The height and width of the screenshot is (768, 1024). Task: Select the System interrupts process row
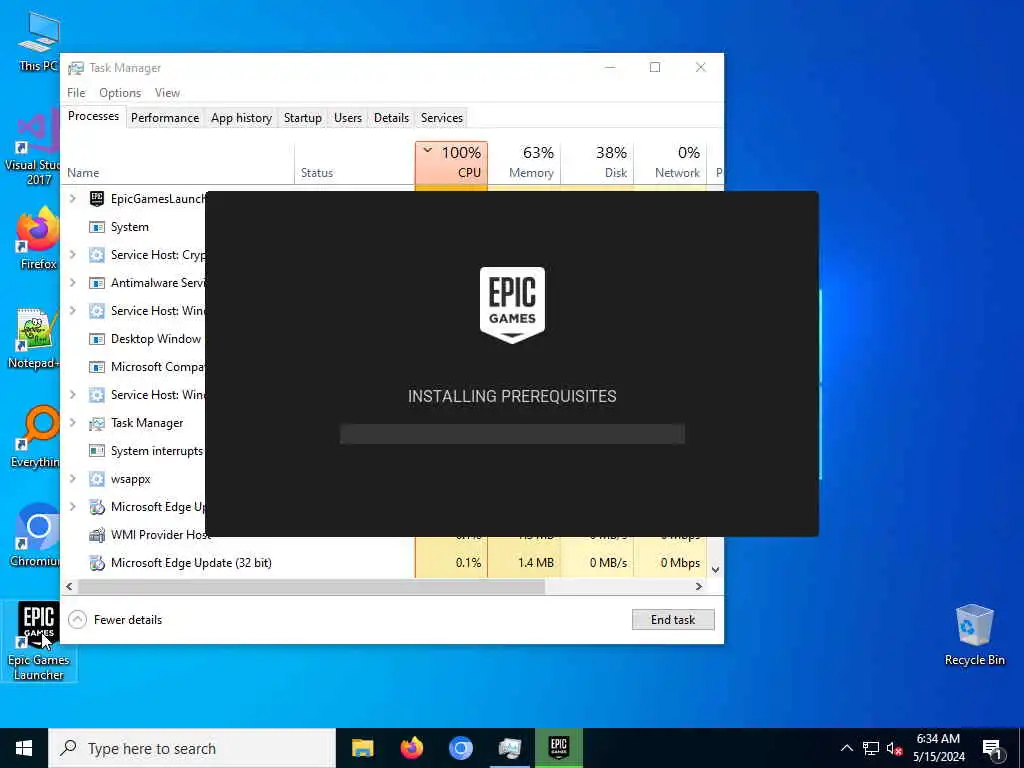coord(133,451)
